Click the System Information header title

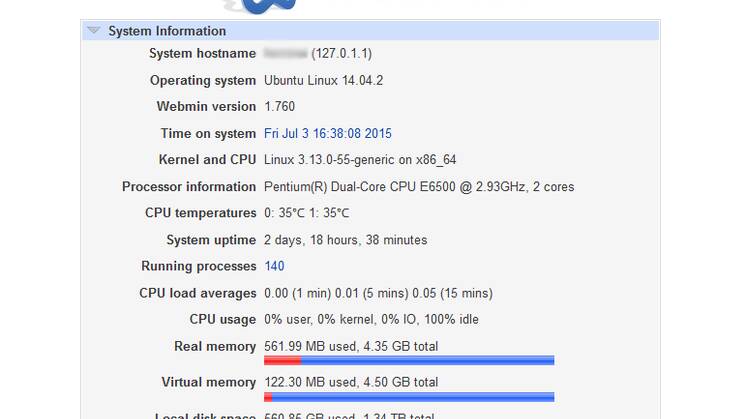point(167,31)
